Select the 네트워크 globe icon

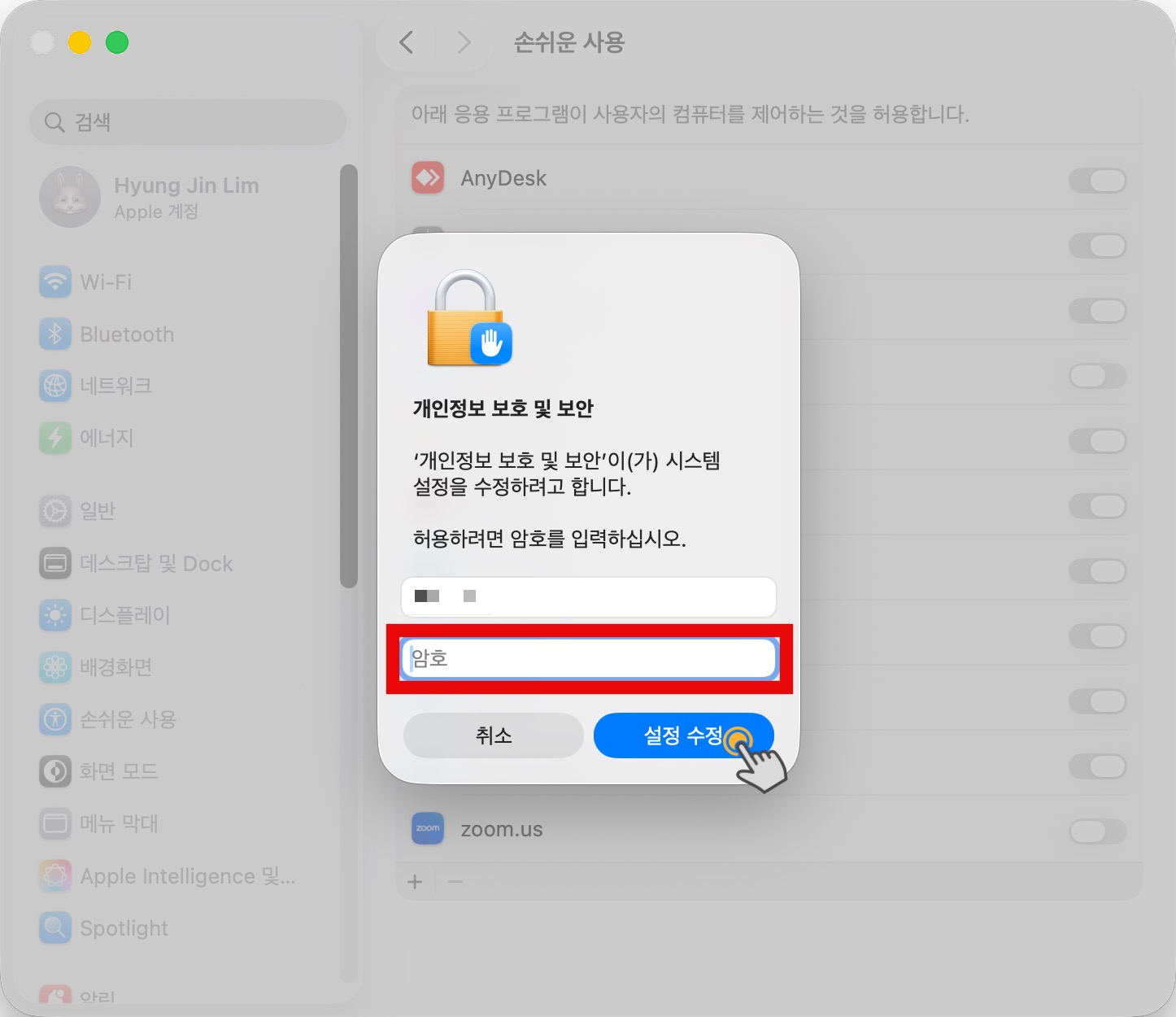55,386
